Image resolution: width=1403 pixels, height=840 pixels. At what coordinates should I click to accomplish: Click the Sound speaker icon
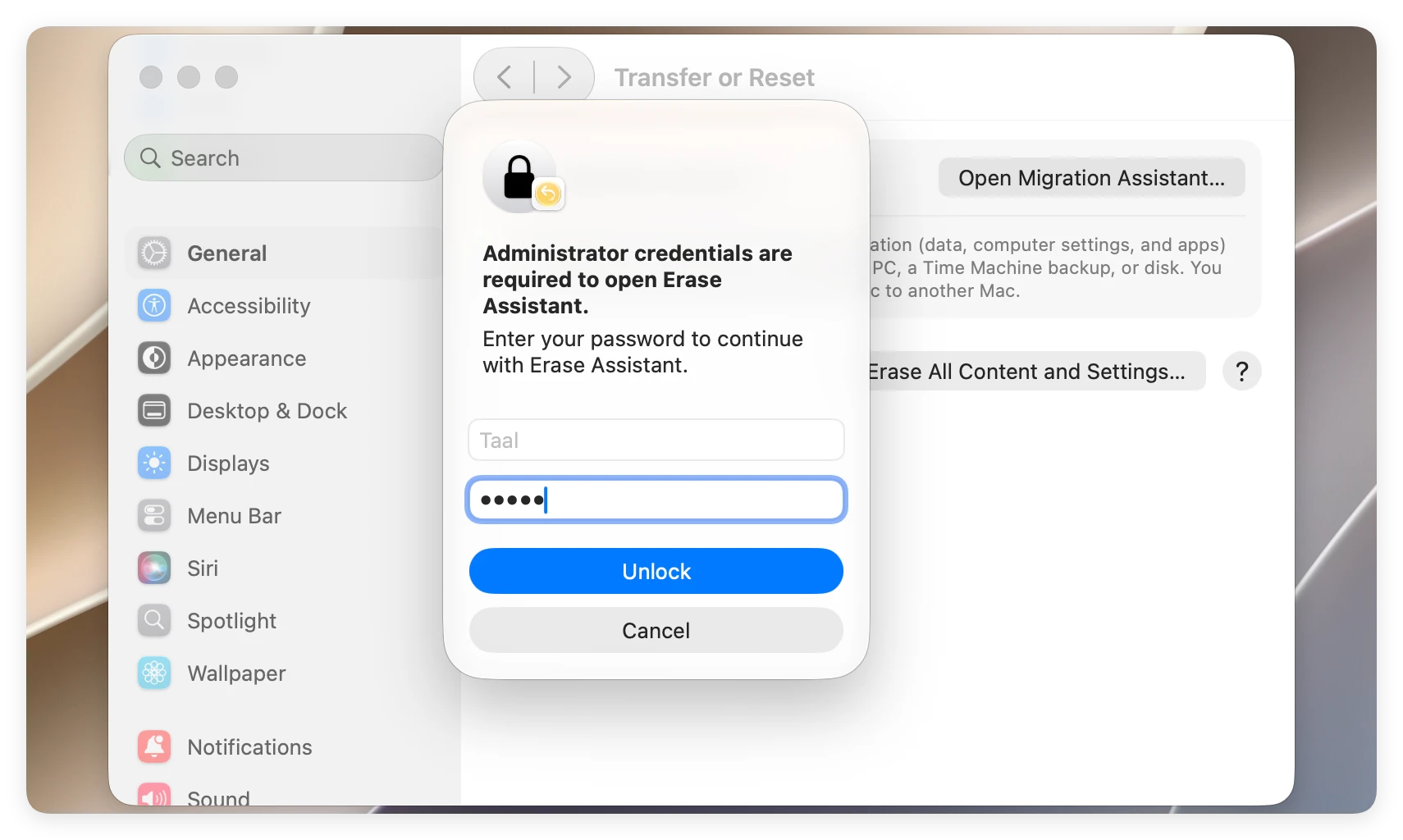(x=154, y=796)
